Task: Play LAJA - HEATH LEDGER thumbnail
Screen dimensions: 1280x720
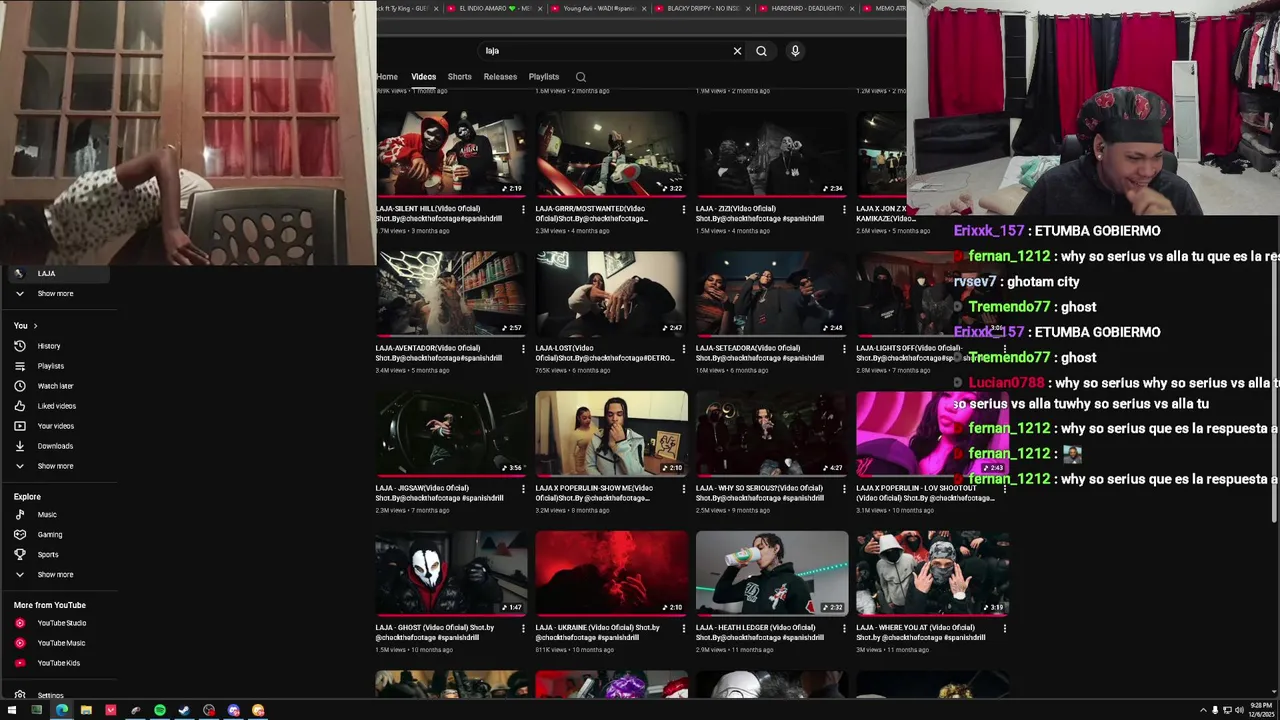Action: [772, 573]
